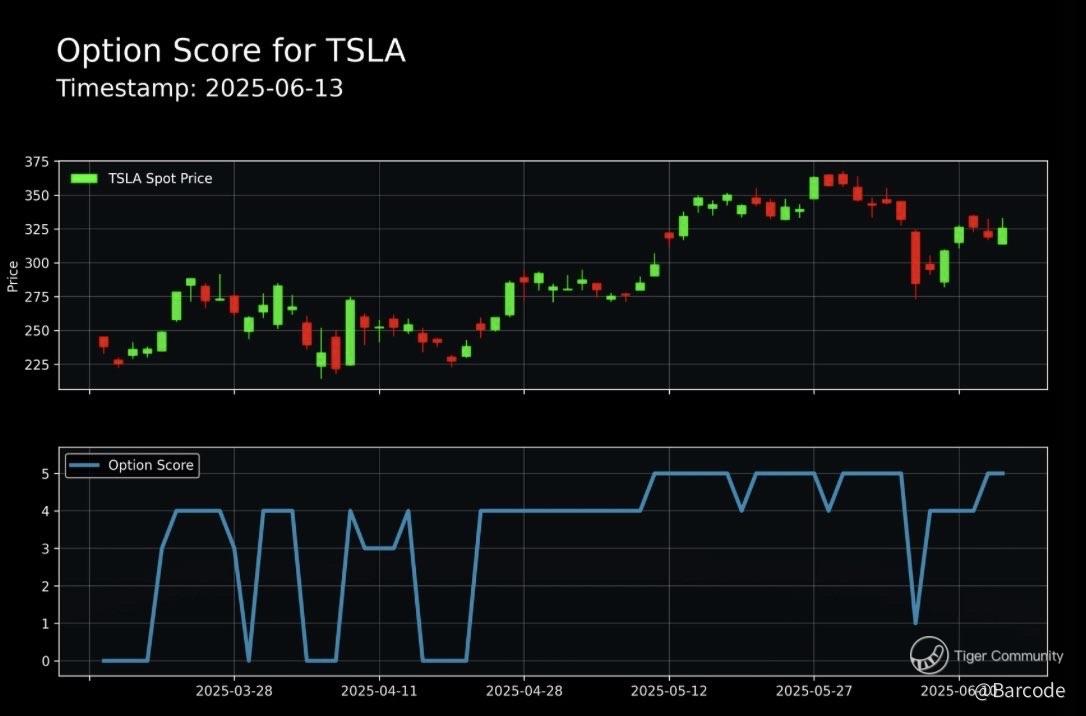
Task: Click the 300 price axis tick
Action: pyautogui.click(x=37, y=263)
